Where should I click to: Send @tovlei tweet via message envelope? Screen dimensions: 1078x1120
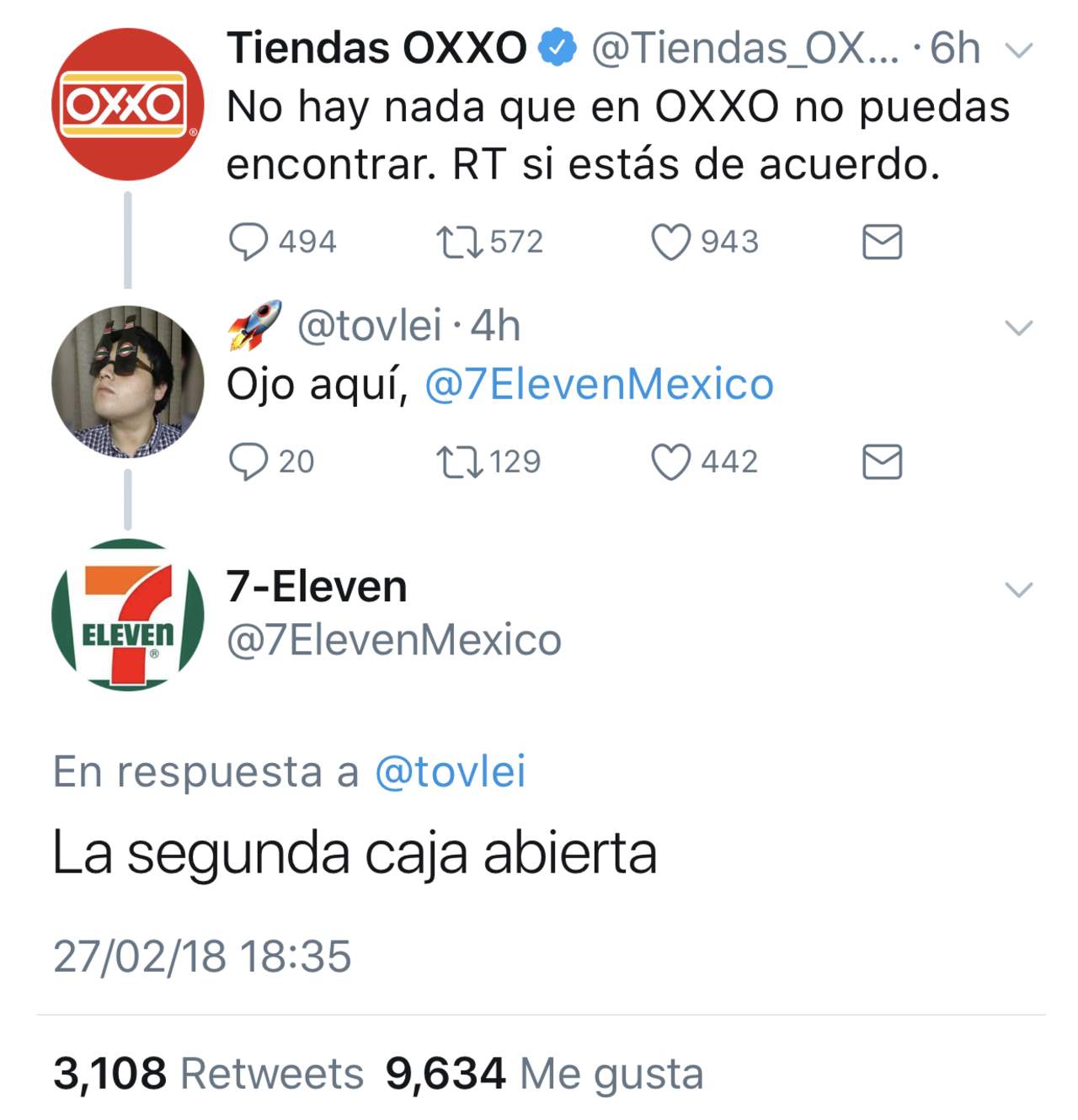883,462
